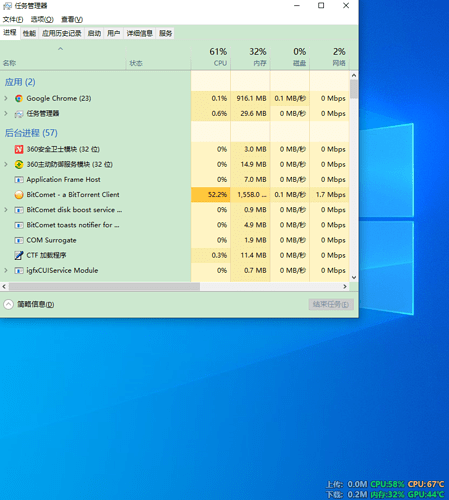
Task: Select the Google Chrome process icon
Action: (x=19, y=98)
